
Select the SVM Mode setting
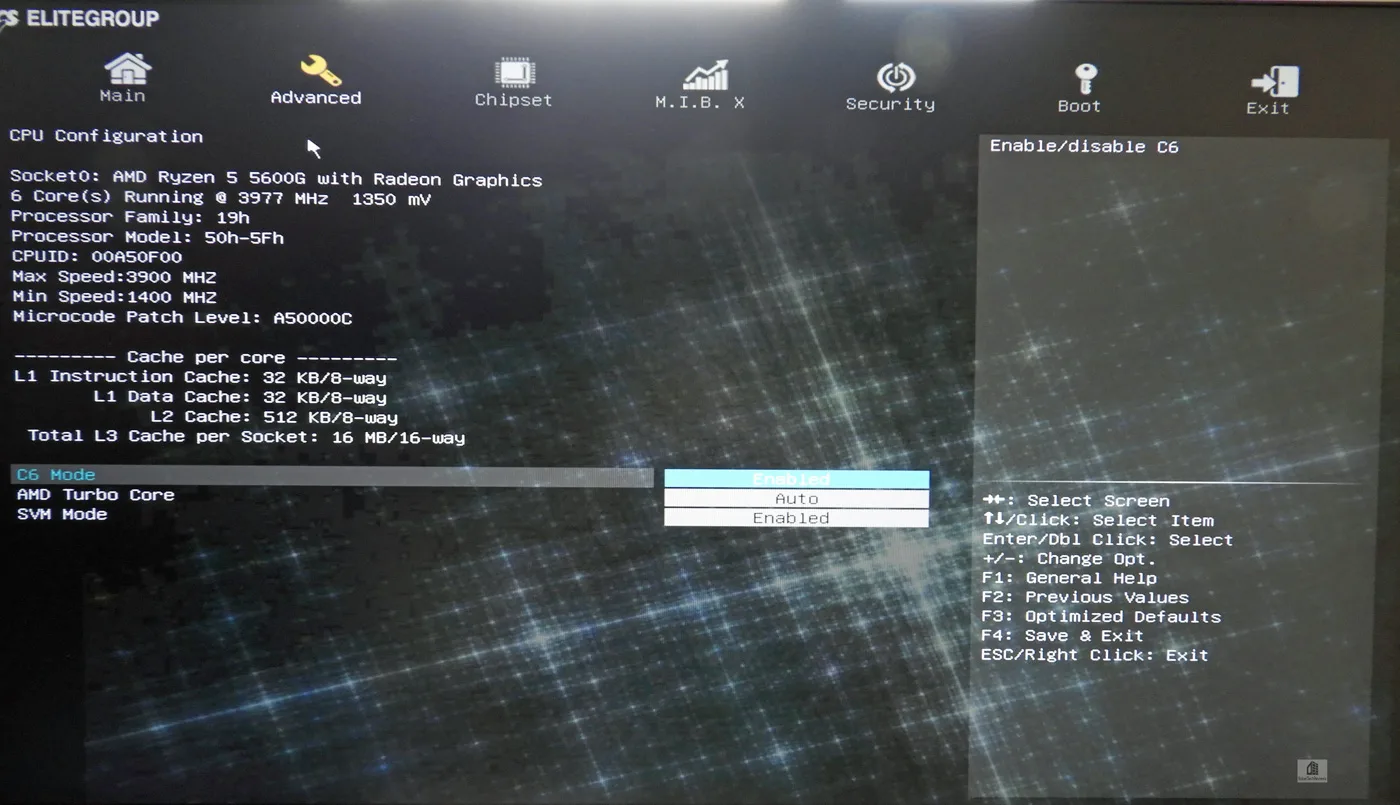[62, 514]
